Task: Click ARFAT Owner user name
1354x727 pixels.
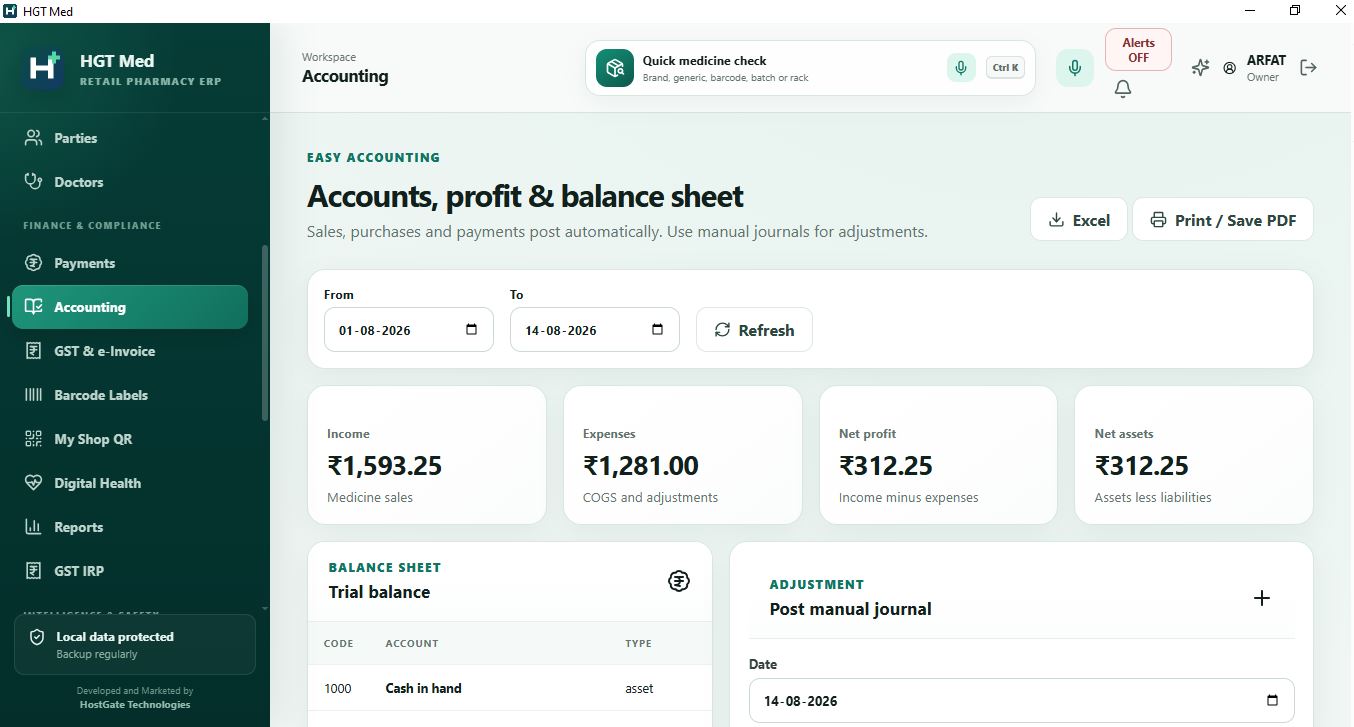Action: point(1266,68)
